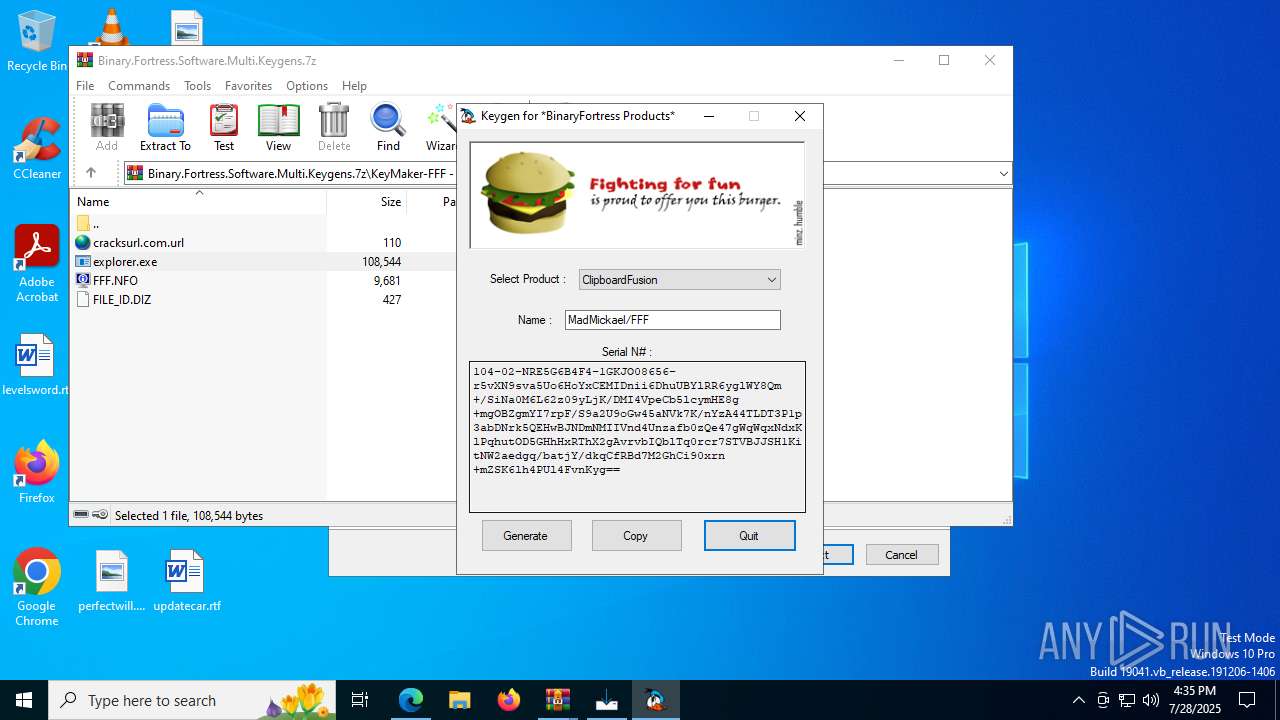1280x720 pixels.
Task: Click the Name input field
Action: click(672, 320)
